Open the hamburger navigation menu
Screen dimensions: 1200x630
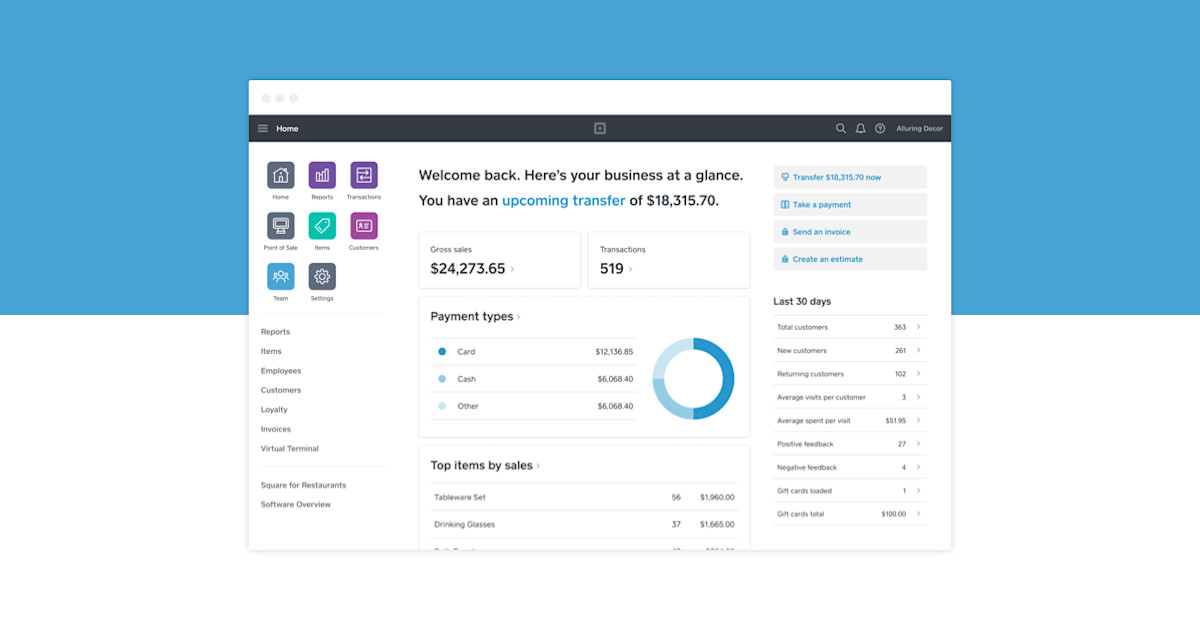[x=262, y=128]
